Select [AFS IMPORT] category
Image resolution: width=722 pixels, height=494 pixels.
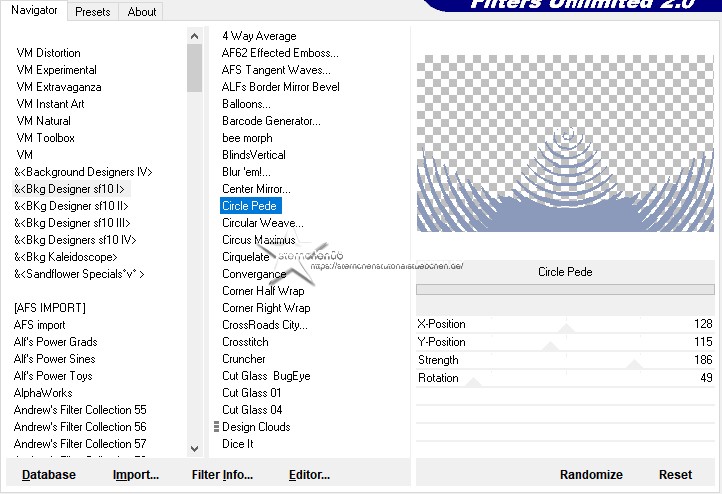pyautogui.click(x=50, y=308)
